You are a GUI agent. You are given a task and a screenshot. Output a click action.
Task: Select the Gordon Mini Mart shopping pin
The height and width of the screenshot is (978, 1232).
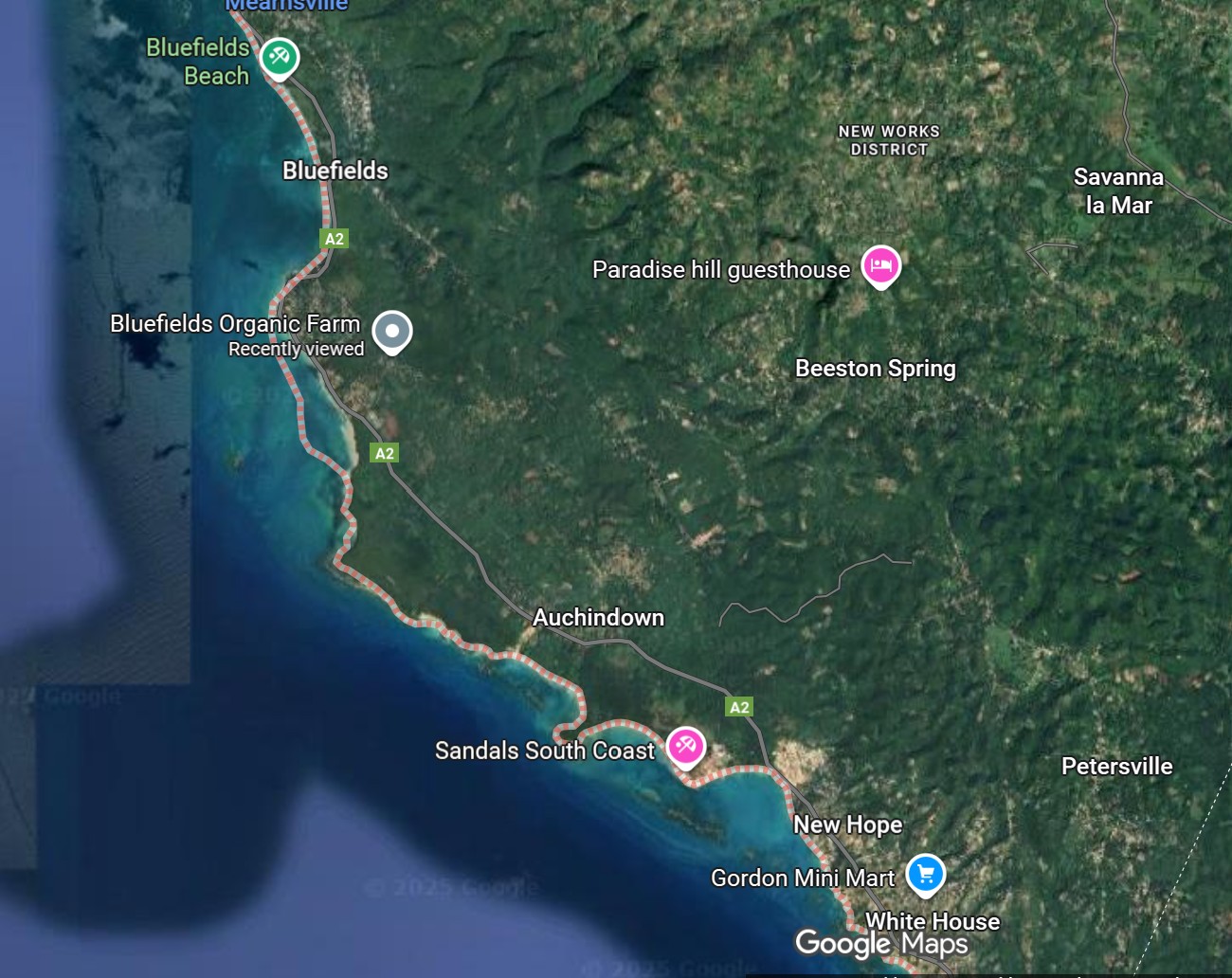tap(926, 875)
